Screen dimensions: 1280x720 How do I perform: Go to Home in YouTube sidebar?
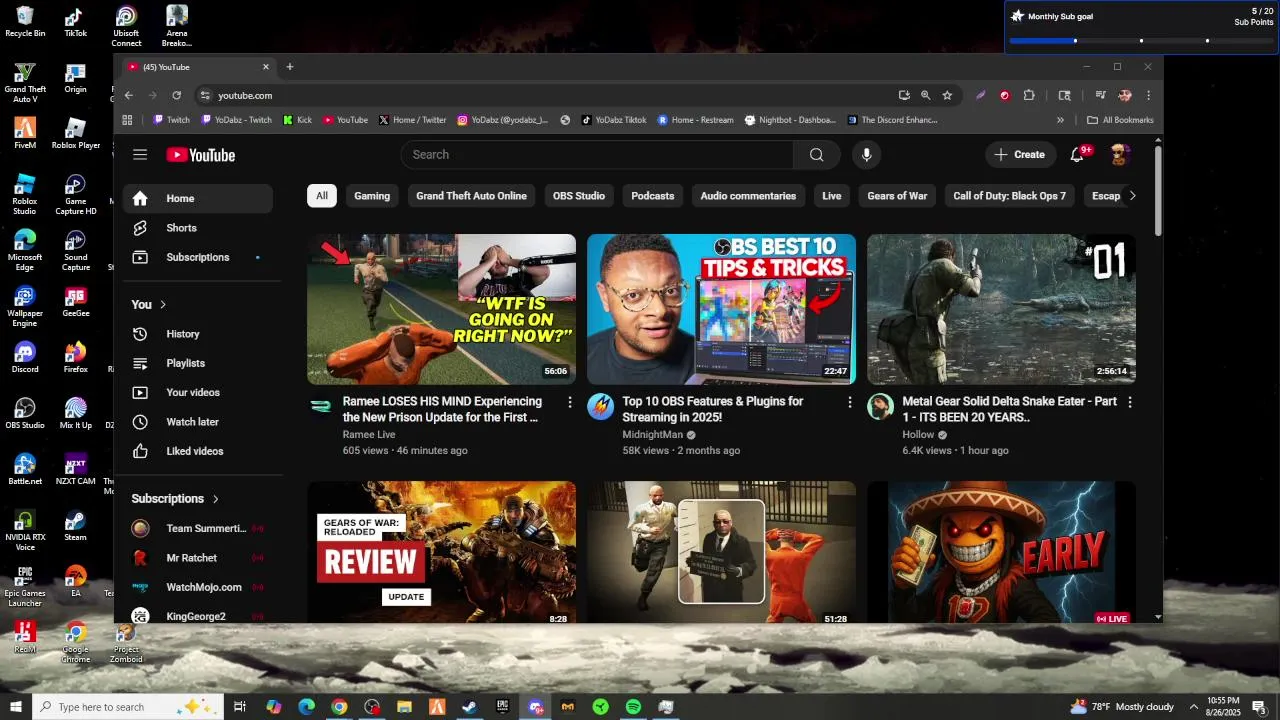[198, 198]
